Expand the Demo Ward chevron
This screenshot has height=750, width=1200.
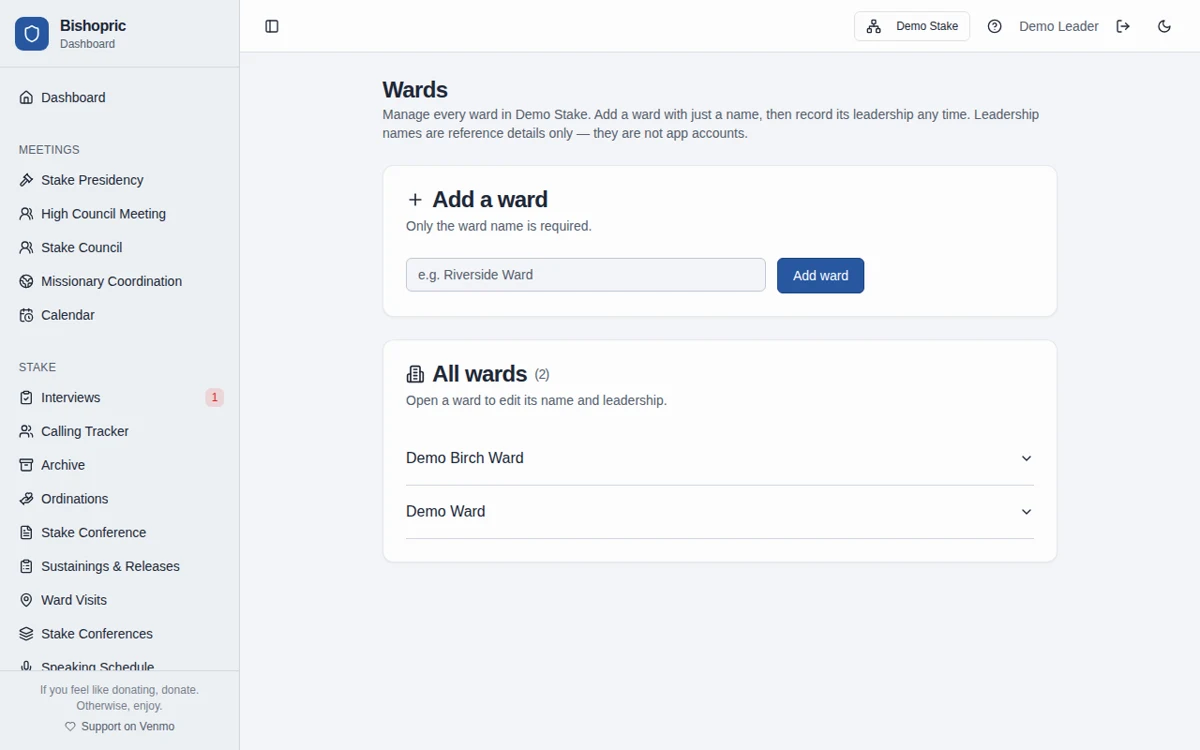tap(1026, 512)
